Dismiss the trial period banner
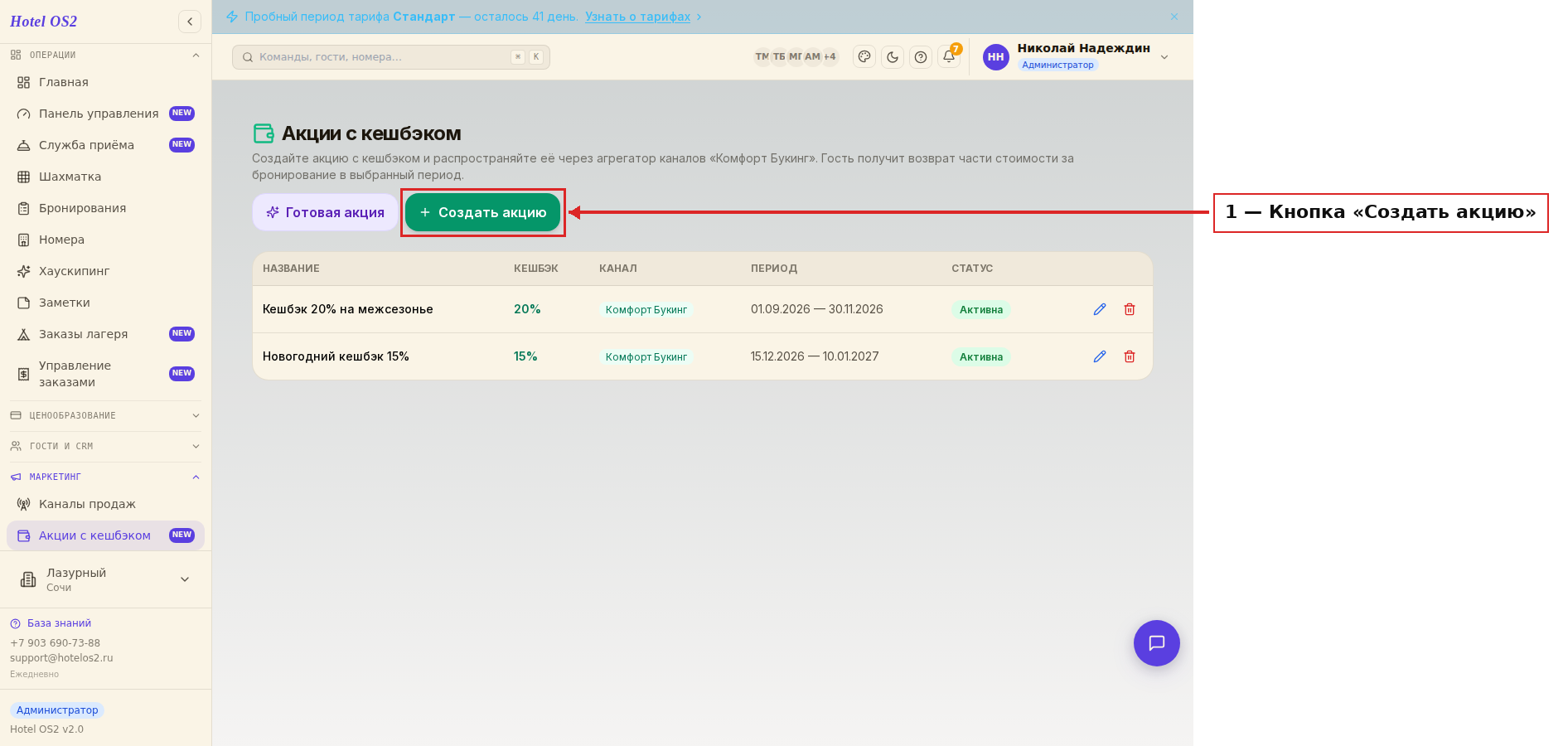The height and width of the screenshot is (746, 1568). click(1174, 17)
